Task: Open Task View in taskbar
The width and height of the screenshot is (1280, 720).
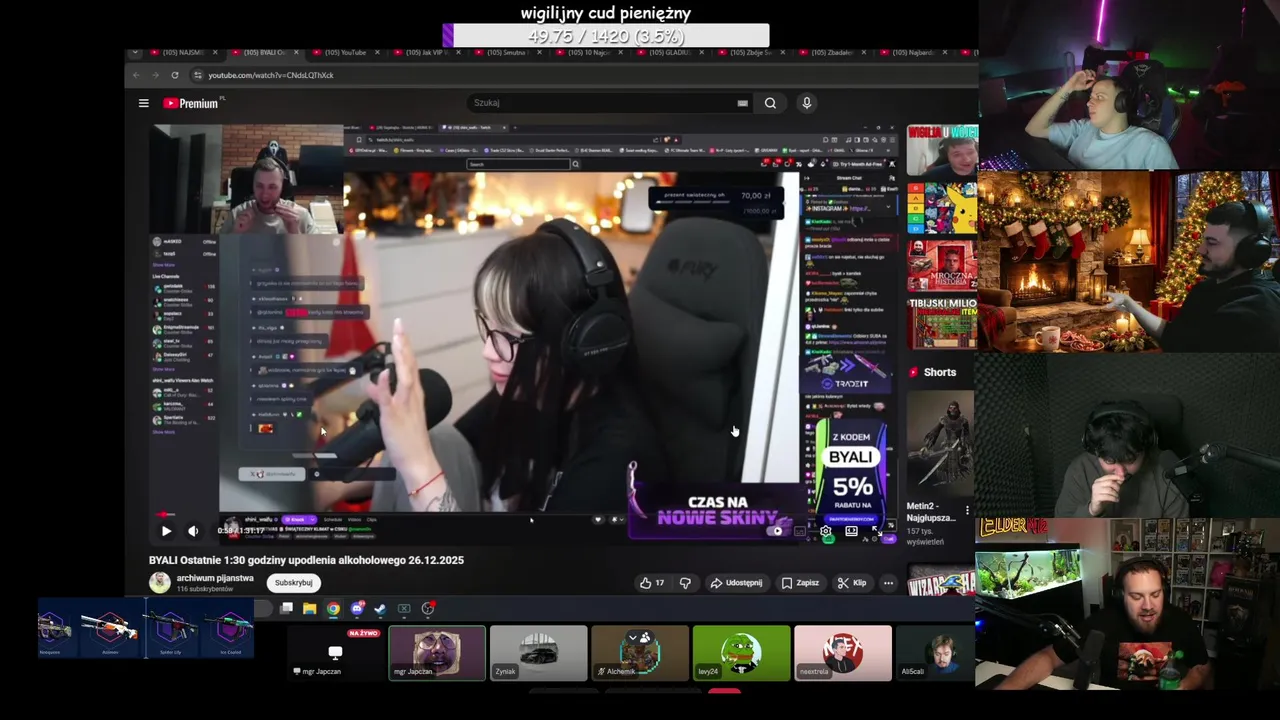Action: [286, 608]
